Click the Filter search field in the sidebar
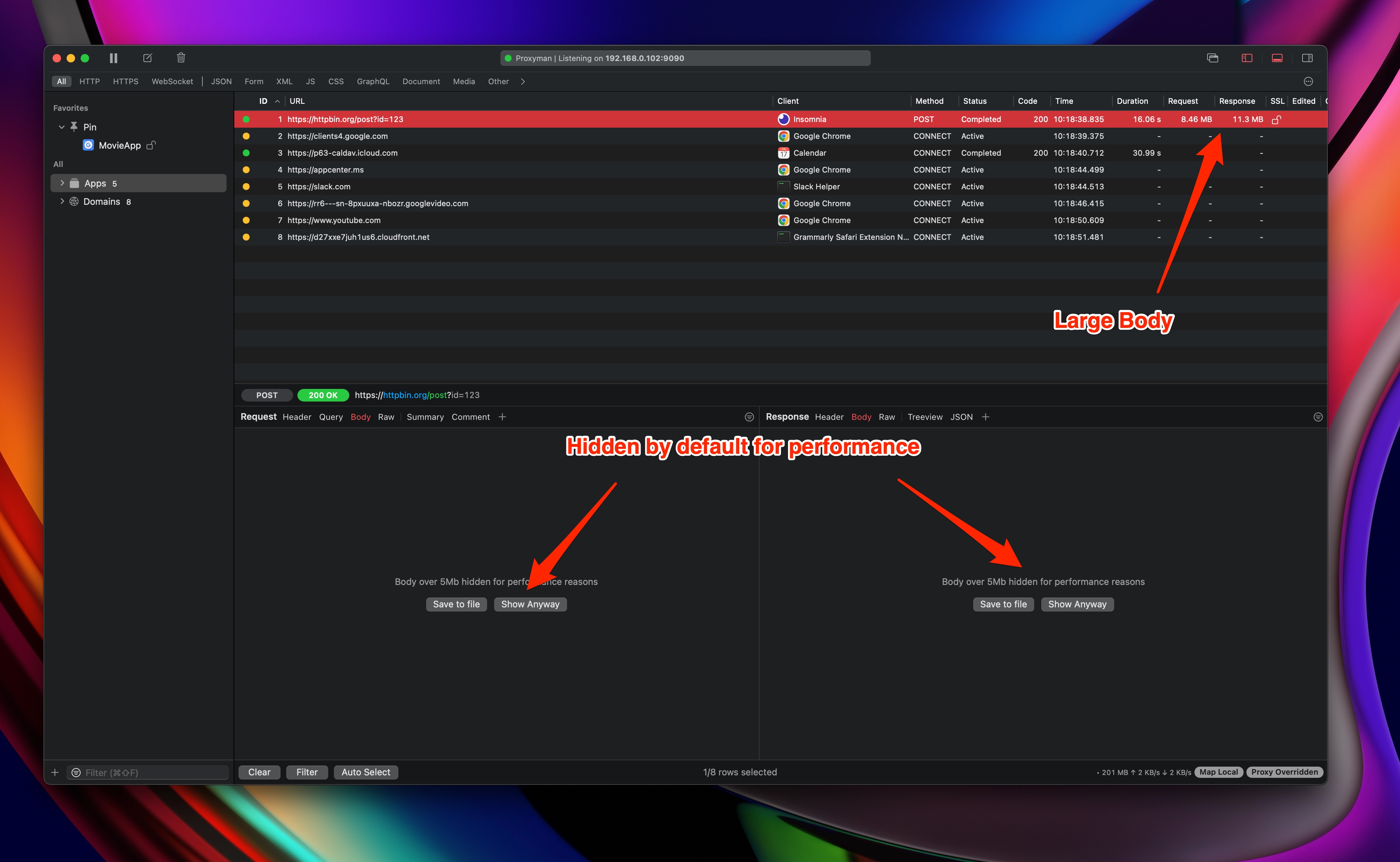Viewport: 1400px width, 862px height. [x=148, y=772]
